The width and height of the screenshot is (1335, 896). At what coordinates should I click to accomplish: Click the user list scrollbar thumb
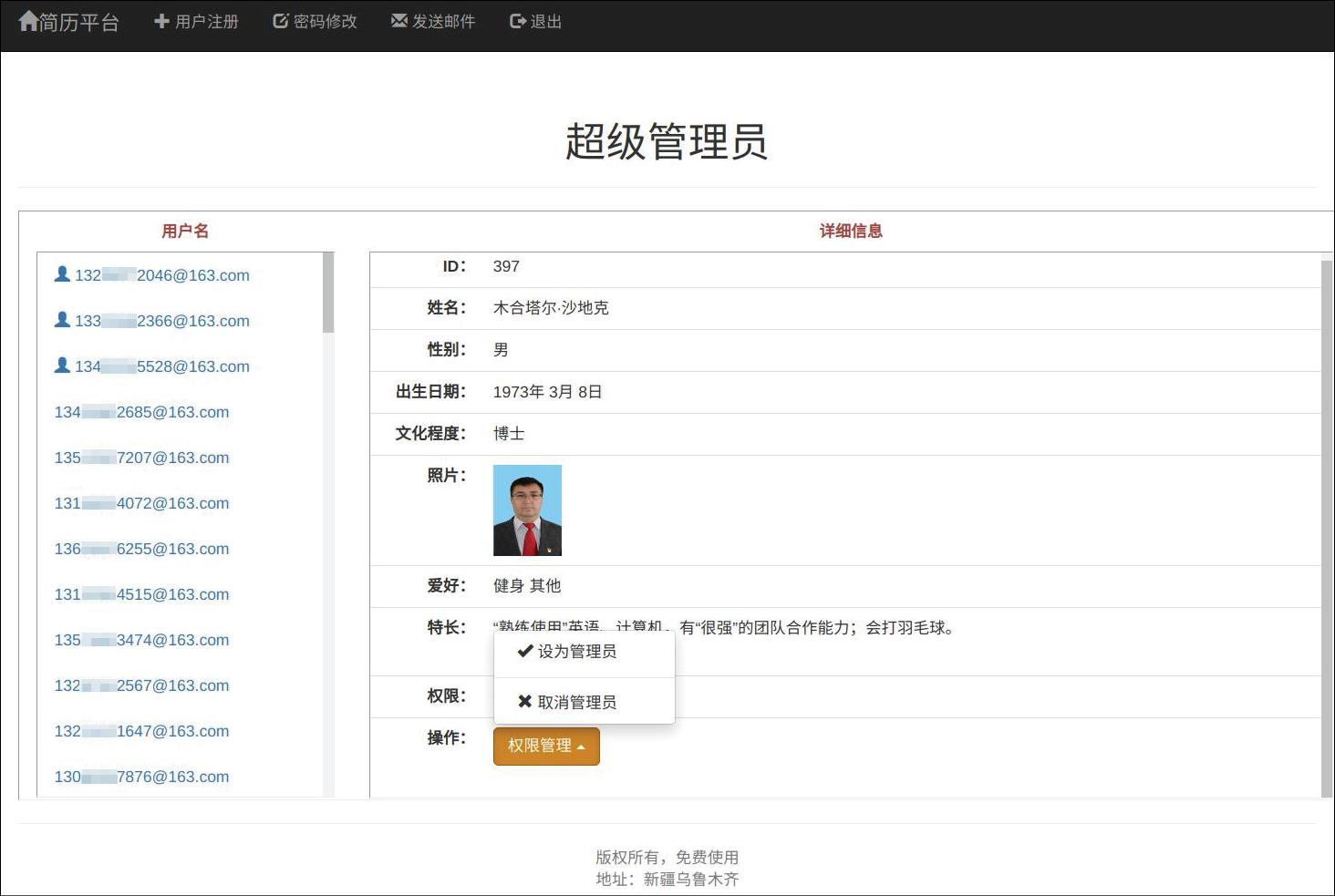pos(328,293)
